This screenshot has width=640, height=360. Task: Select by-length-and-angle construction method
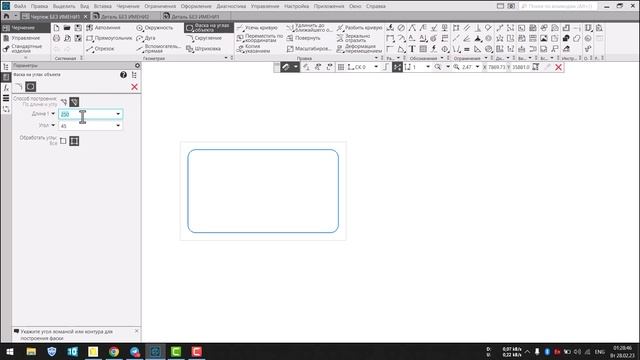[74, 102]
